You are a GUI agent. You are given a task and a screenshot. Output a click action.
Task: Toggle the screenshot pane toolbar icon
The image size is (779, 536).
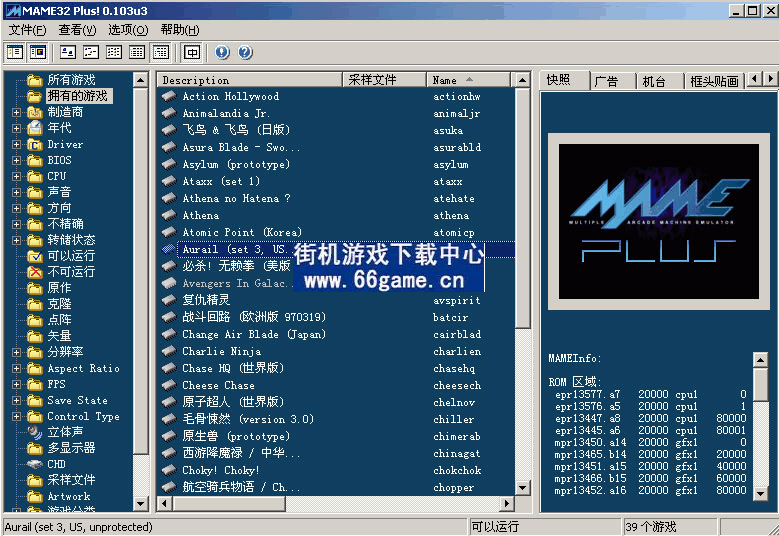pos(38,52)
